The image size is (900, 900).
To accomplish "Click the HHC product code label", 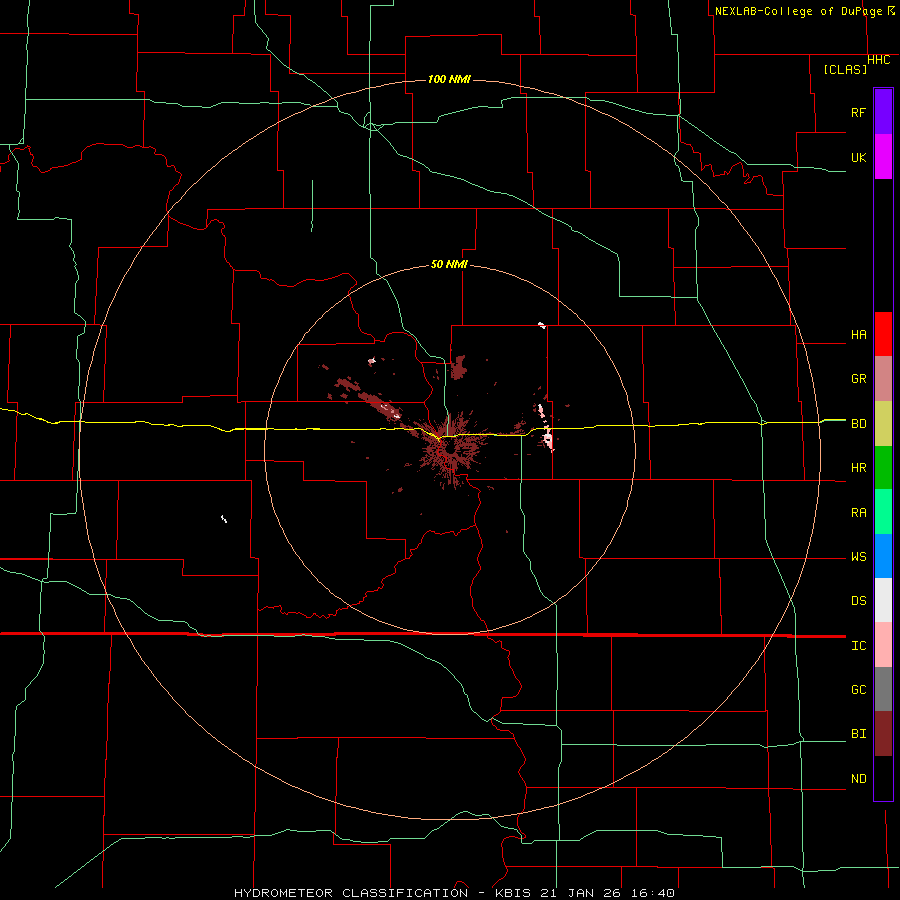I will click(878, 60).
